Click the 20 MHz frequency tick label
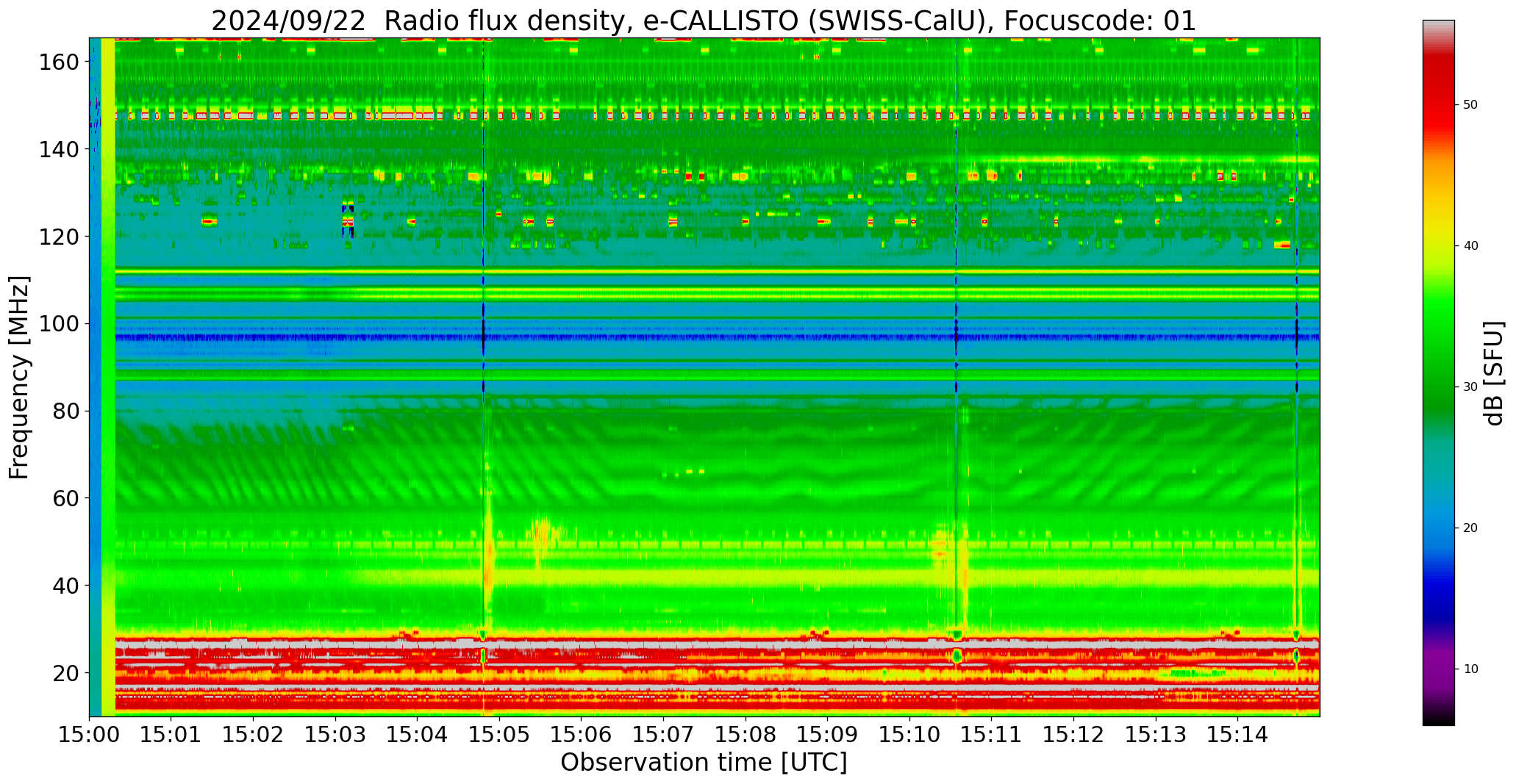 point(65,672)
